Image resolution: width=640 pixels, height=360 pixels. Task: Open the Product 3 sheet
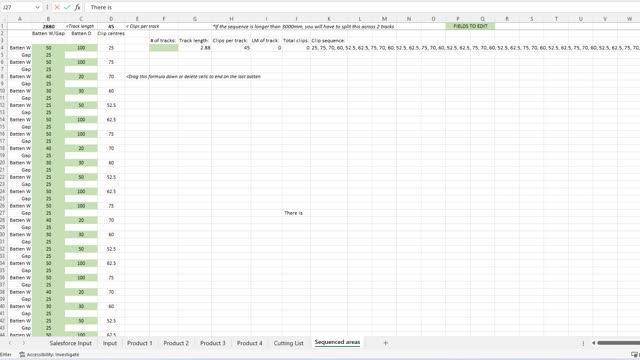point(213,343)
